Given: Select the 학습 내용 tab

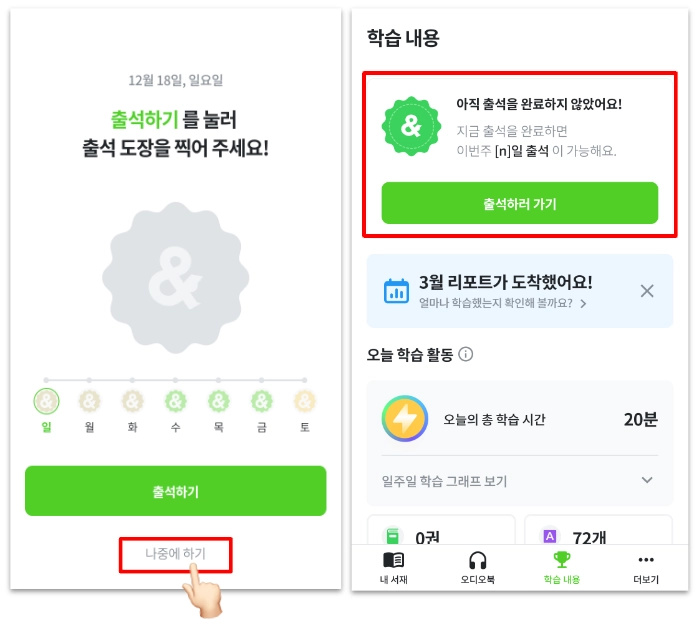Looking at the screenshot, I should tap(562, 567).
